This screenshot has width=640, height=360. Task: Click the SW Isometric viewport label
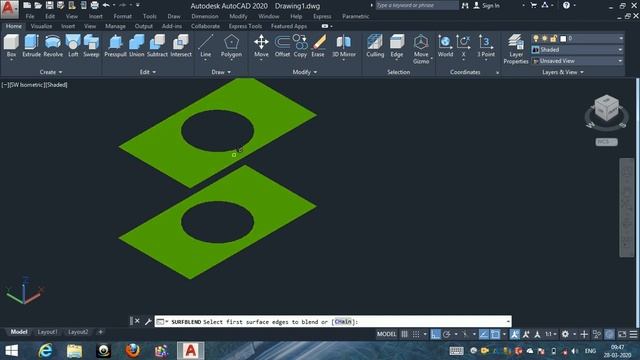27,85
